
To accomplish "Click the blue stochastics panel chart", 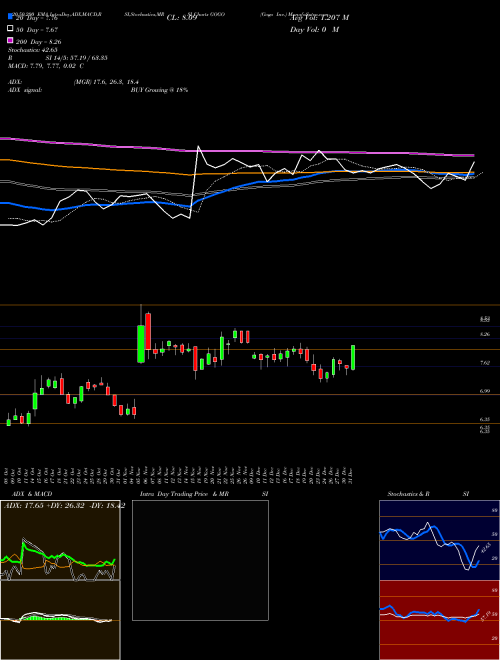I will pyautogui.click(x=439, y=540).
